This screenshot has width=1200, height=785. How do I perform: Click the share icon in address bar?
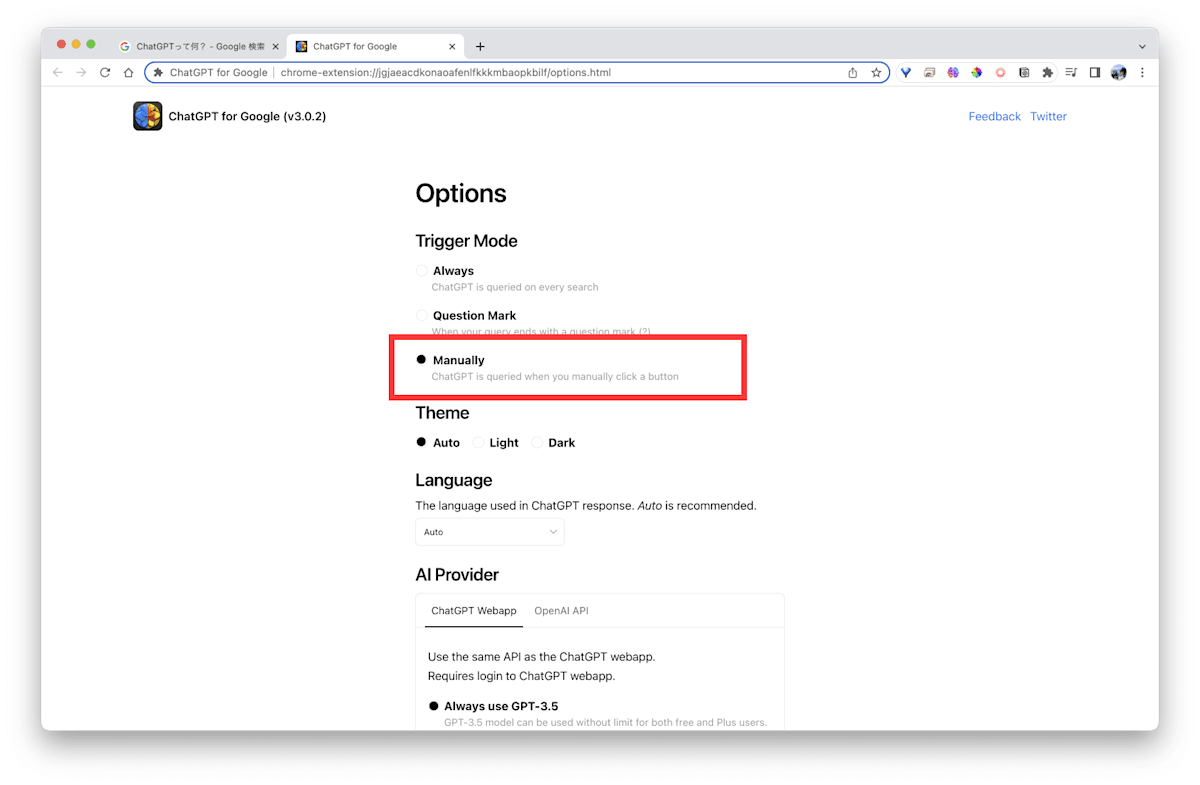(x=853, y=73)
